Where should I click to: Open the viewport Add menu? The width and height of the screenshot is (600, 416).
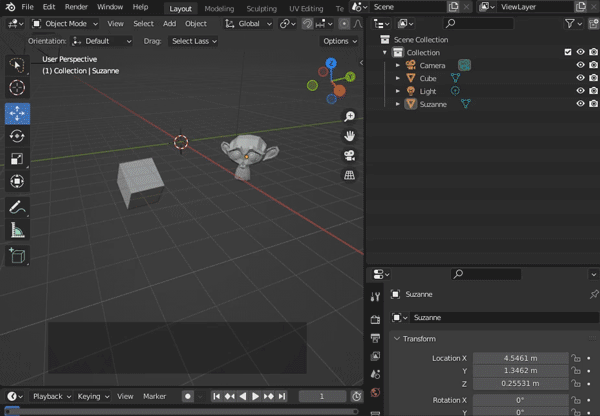point(170,24)
